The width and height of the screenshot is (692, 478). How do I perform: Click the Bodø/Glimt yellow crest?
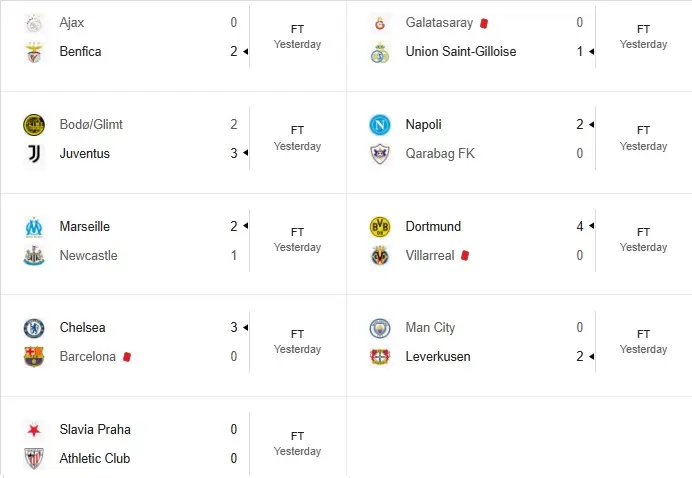[x=34, y=125]
